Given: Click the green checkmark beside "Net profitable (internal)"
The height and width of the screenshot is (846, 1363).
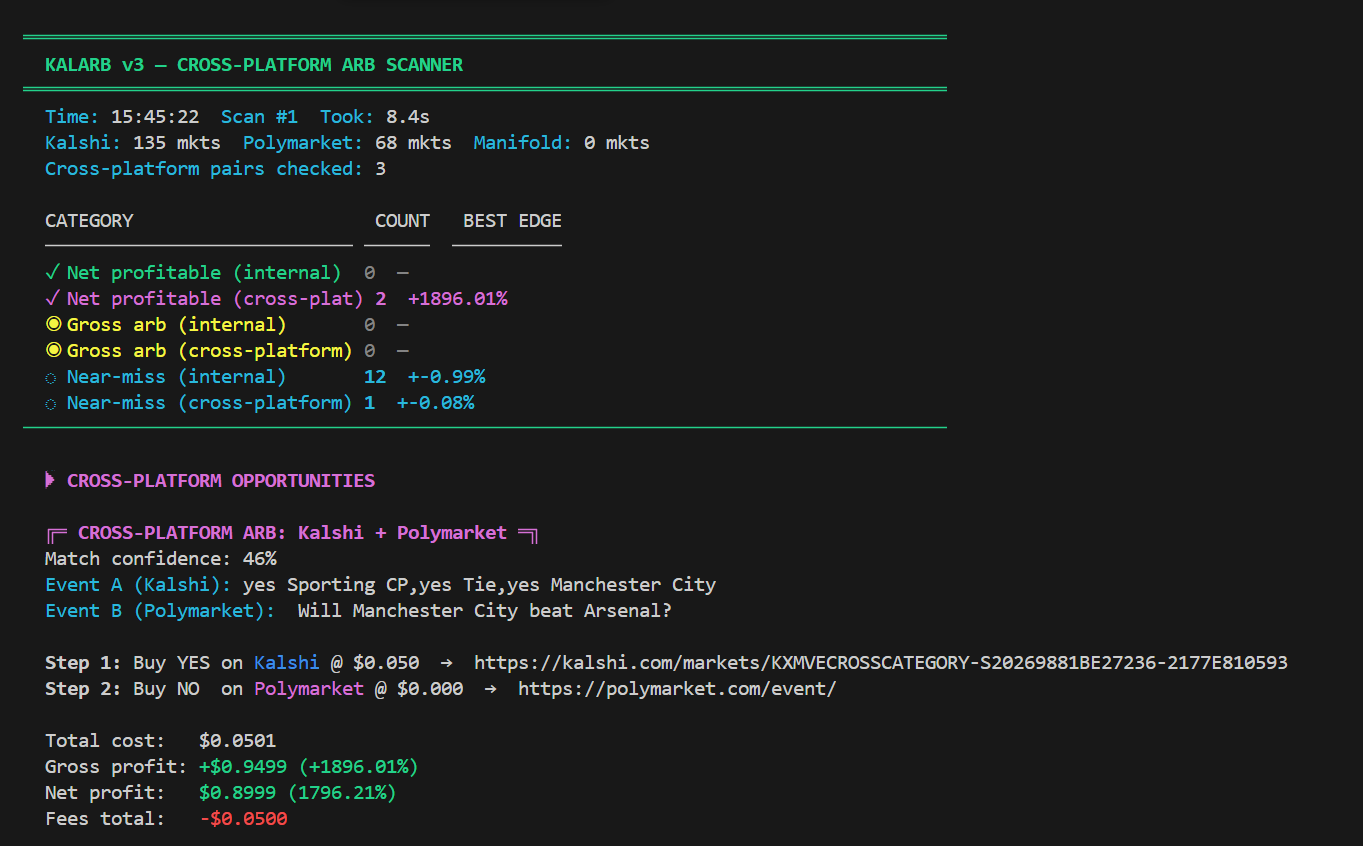Looking at the screenshot, I should (51, 272).
